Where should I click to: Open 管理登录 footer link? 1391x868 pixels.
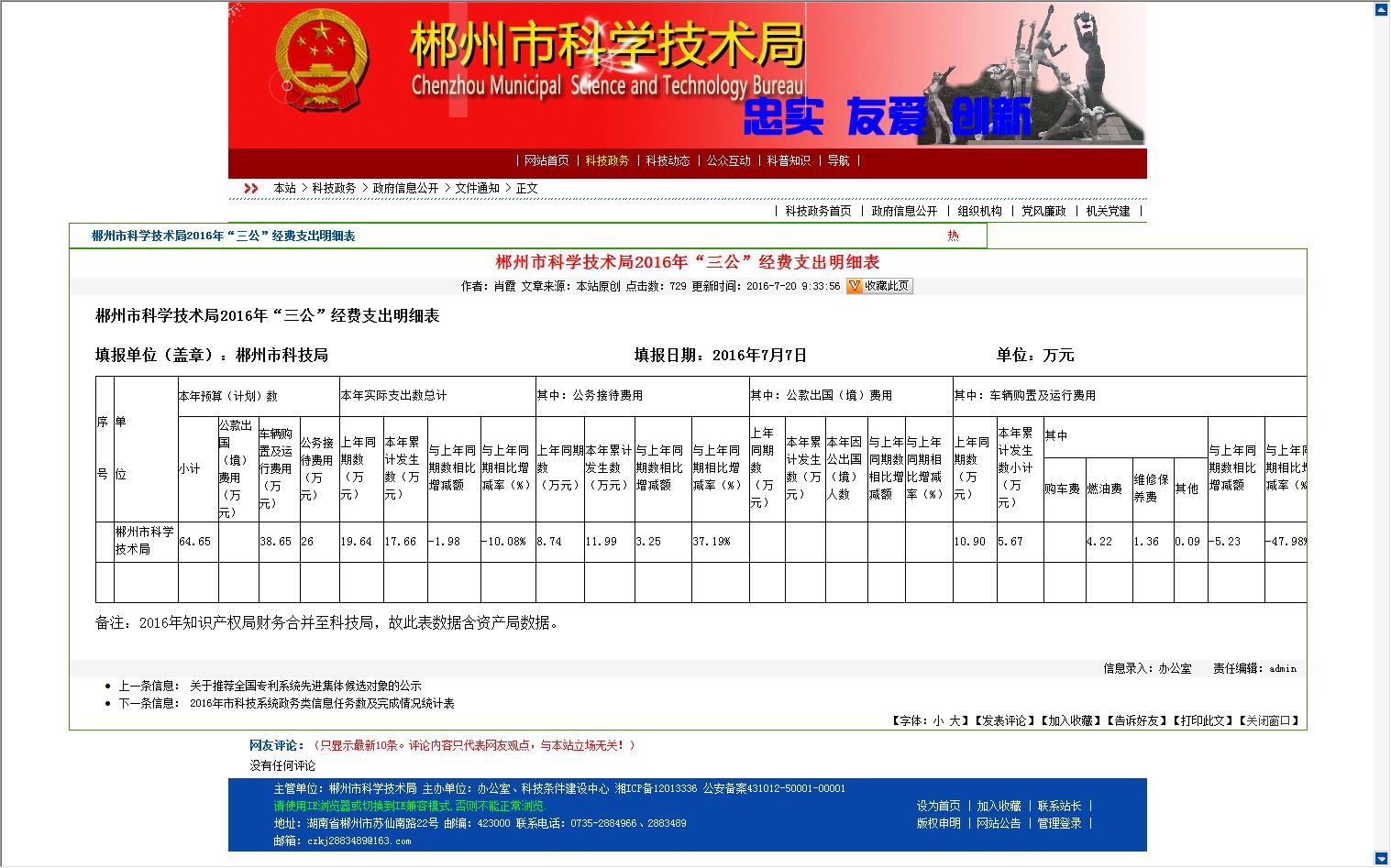[x=1059, y=823]
